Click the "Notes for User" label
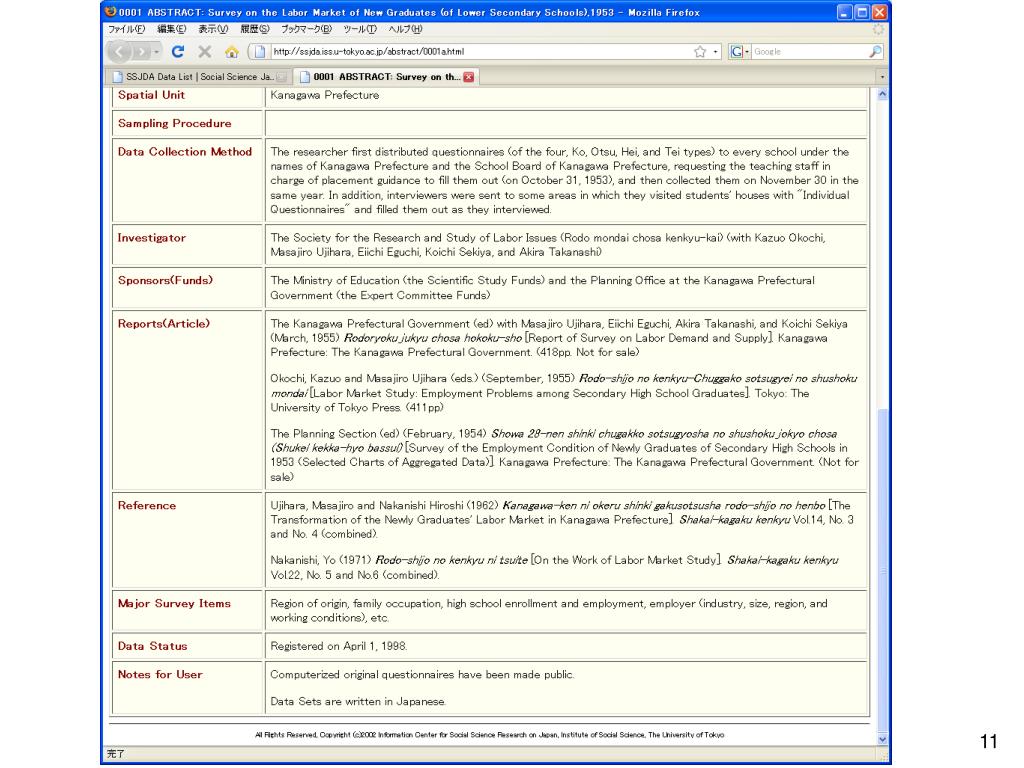Image resolution: width=1024 pixels, height=768 pixels. (x=160, y=675)
